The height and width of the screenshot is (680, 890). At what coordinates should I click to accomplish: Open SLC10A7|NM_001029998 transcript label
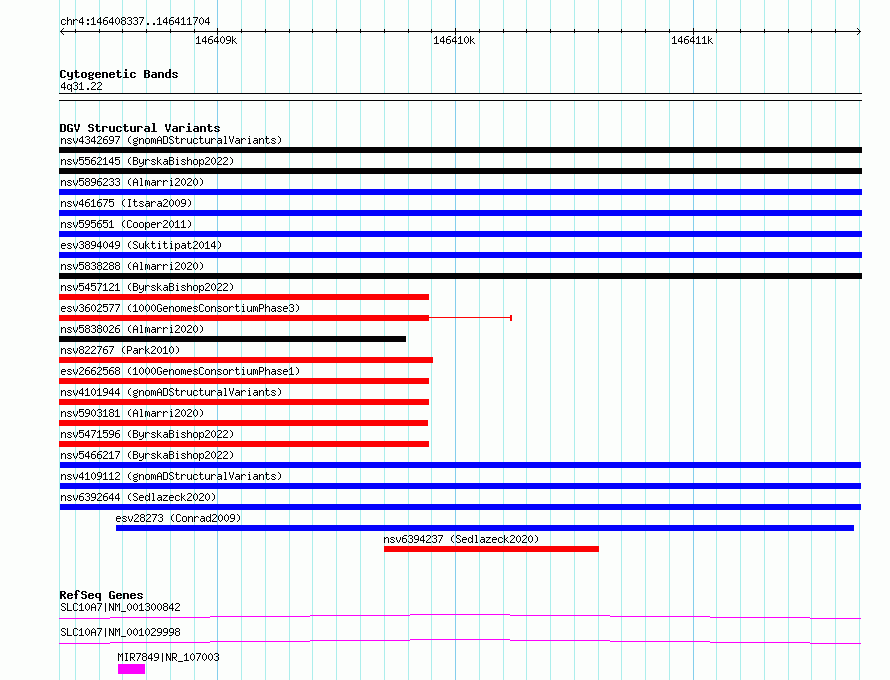[x=120, y=632]
